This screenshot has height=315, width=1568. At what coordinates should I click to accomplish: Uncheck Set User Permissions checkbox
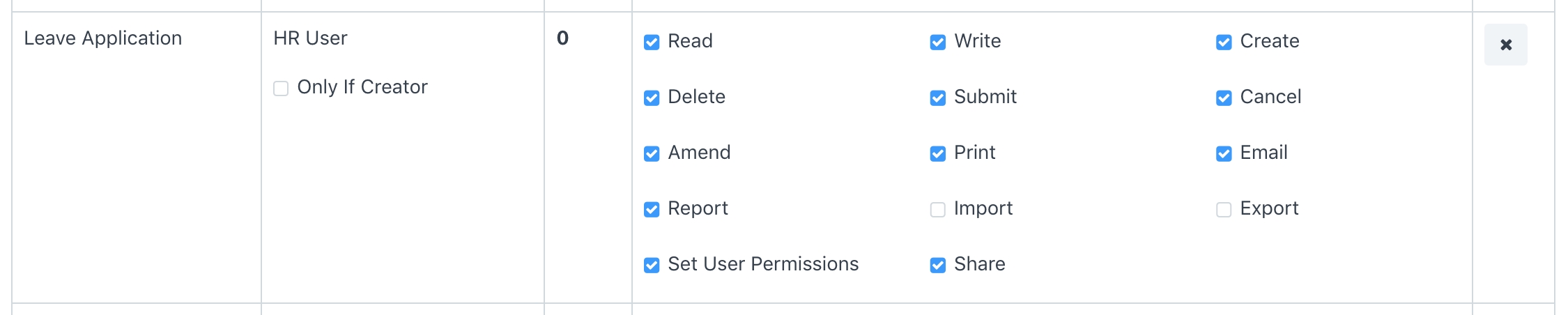pos(652,266)
